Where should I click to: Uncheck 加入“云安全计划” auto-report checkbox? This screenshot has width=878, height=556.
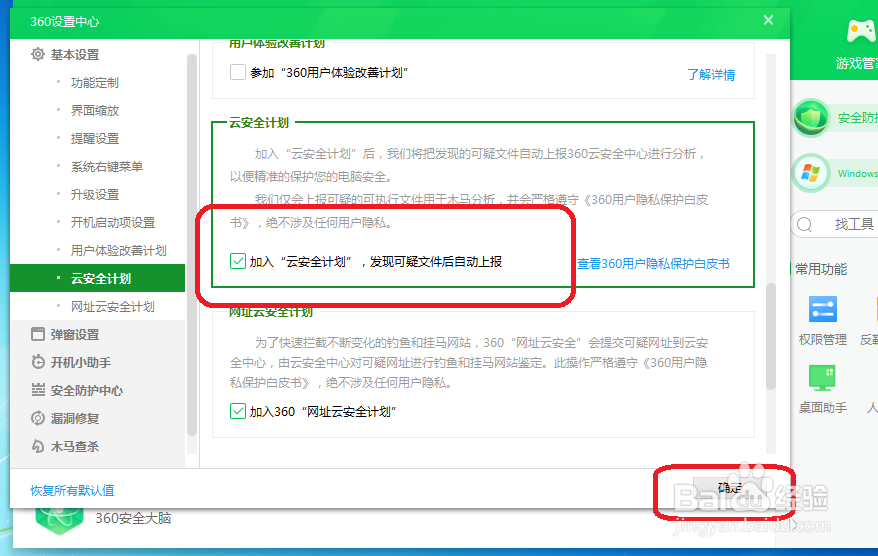(237, 261)
